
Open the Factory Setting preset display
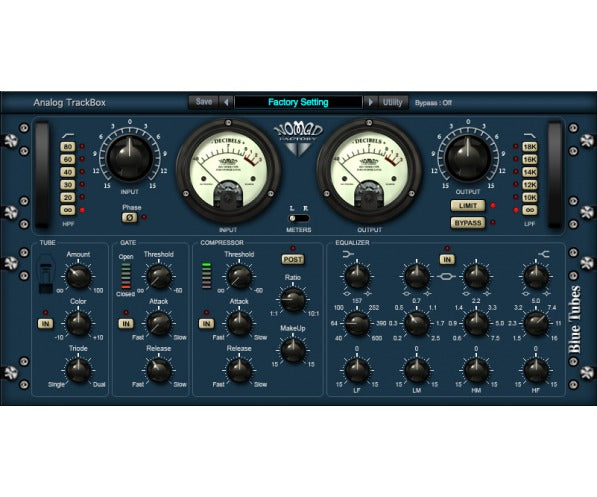(298, 102)
